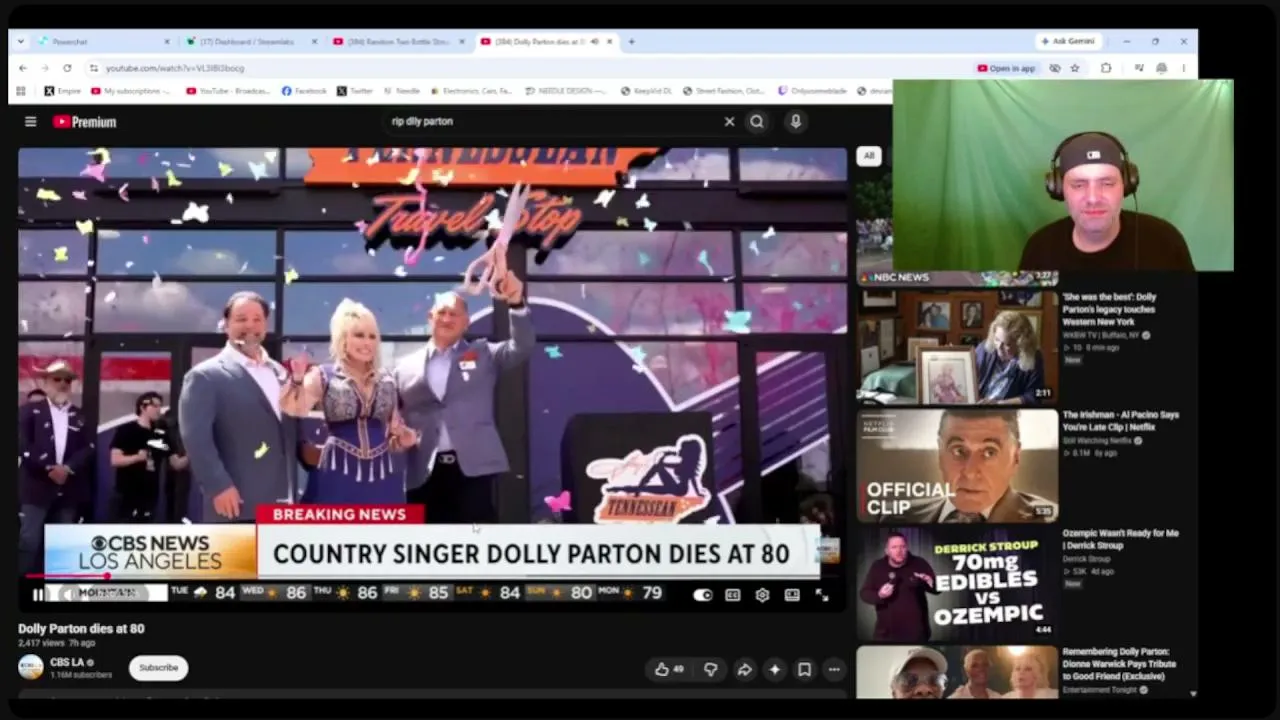Open The Irishman Al Pacino clip thumbnail
The height and width of the screenshot is (720, 1280).
(957, 464)
